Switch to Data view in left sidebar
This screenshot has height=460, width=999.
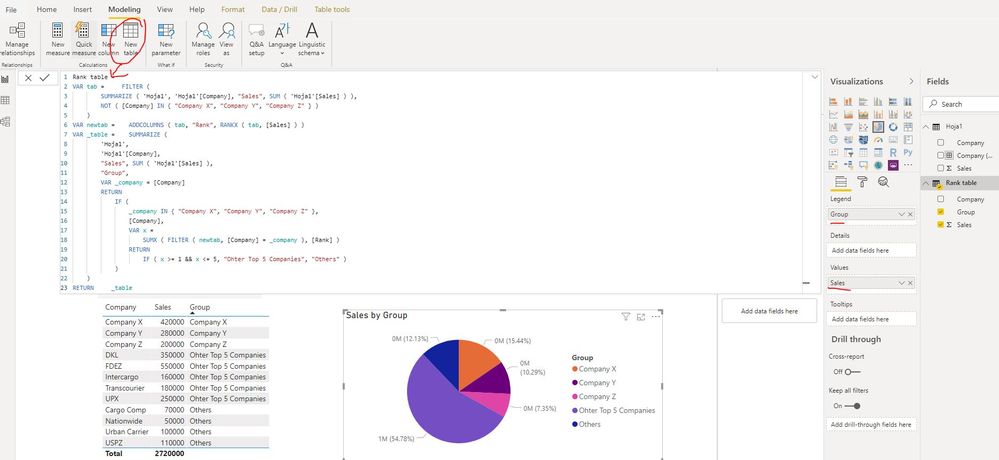click(5, 100)
